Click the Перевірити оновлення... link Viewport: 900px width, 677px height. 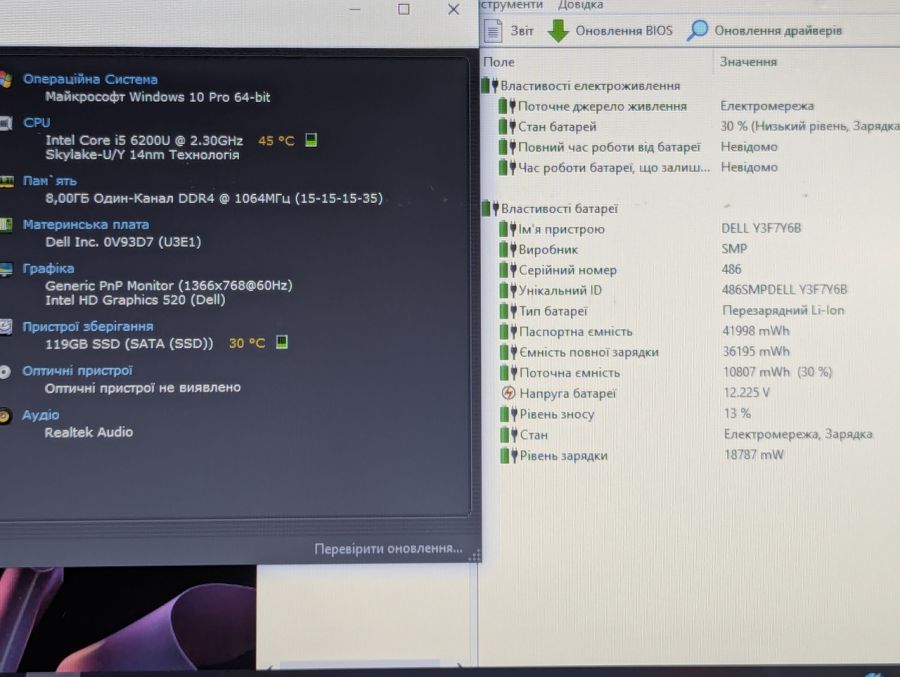click(x=389, y=548)
